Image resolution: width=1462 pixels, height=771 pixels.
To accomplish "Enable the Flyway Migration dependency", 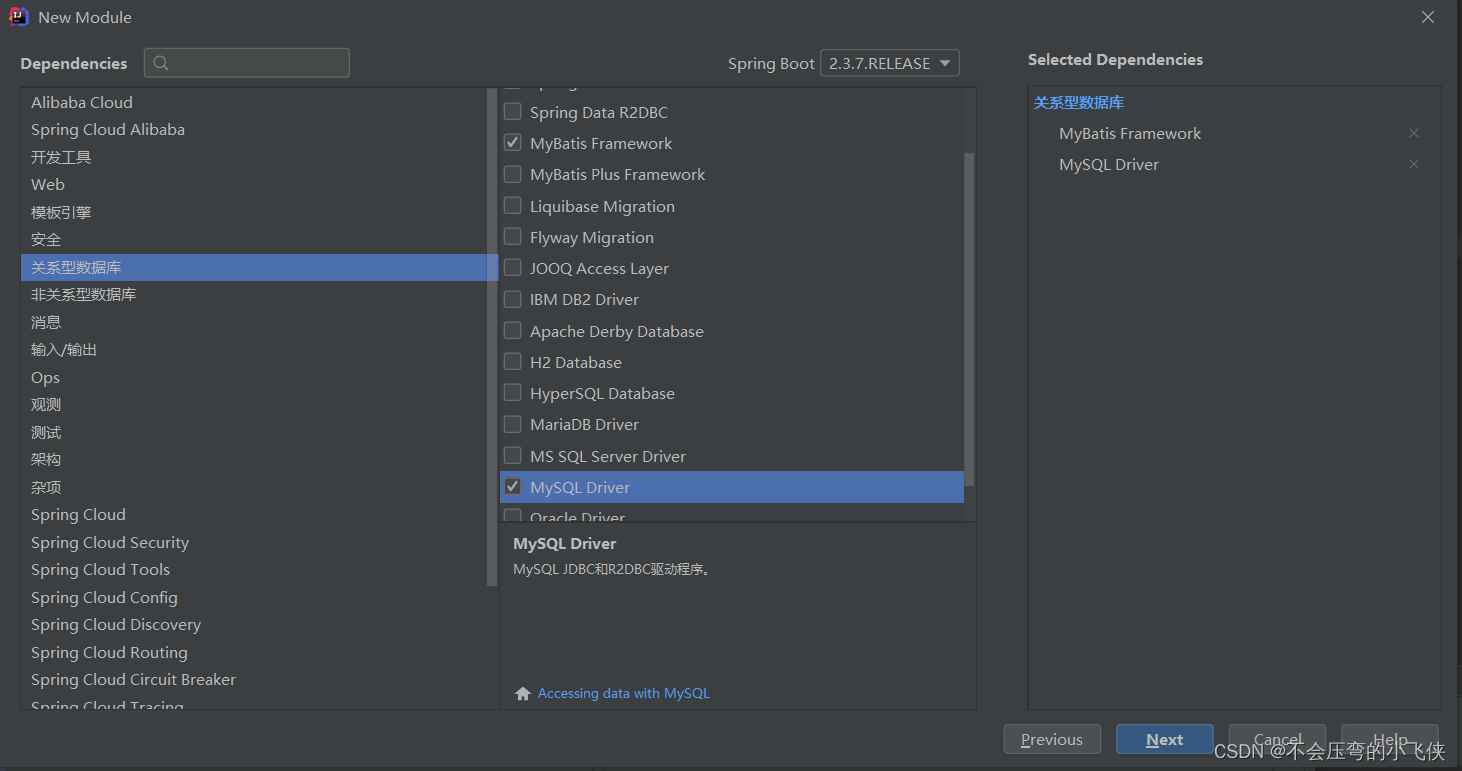I will (x=512, y=237).
